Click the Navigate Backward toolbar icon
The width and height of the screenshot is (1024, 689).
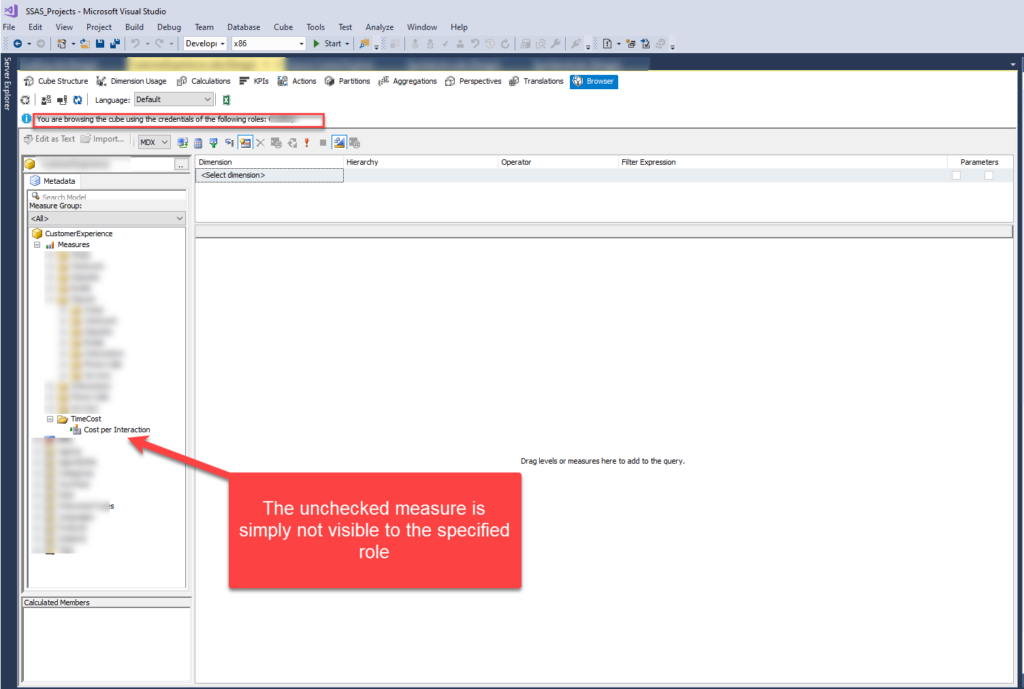18,44
